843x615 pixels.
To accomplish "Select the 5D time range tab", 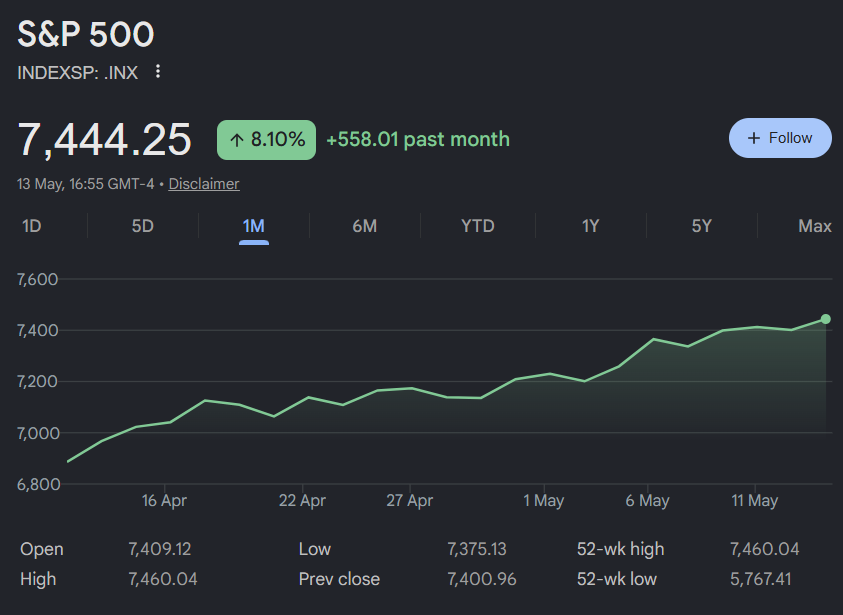I will [x=142, y=226].
